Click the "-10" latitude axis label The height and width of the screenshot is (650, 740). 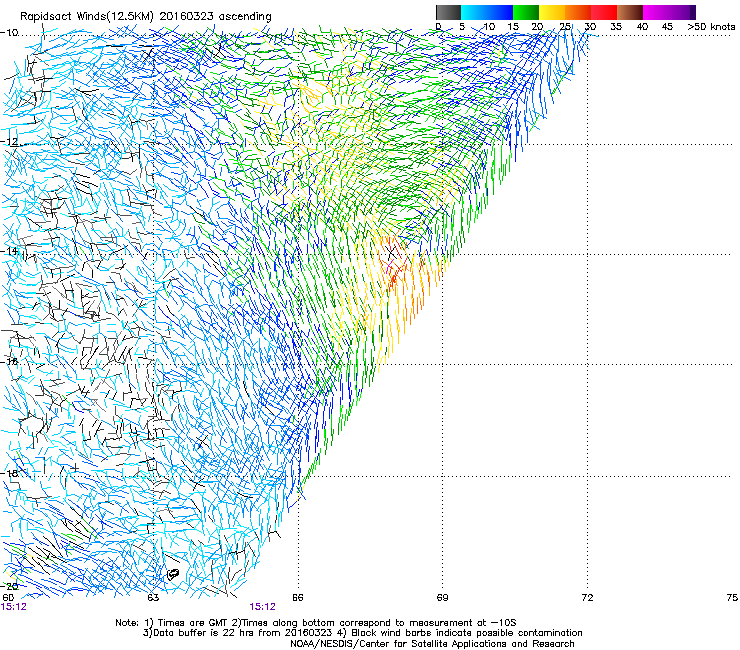click(9, 33)
